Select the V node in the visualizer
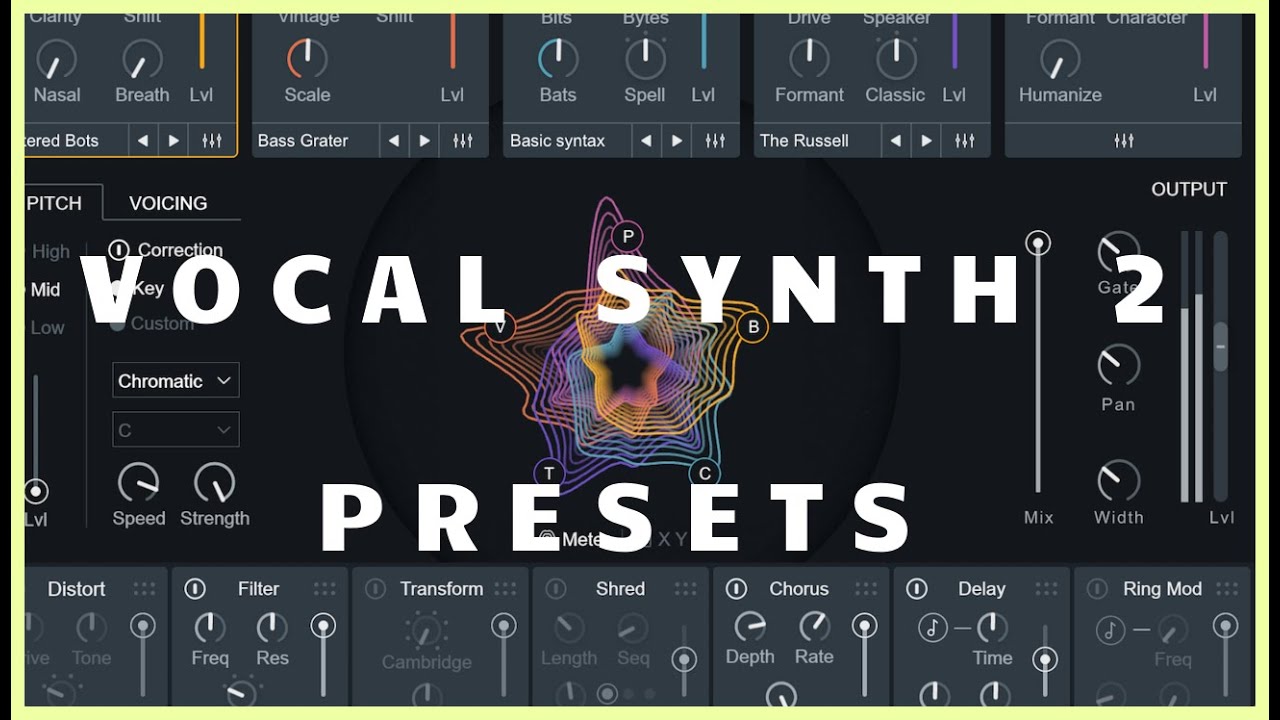 pyautogui.click(x=499, y=326)
